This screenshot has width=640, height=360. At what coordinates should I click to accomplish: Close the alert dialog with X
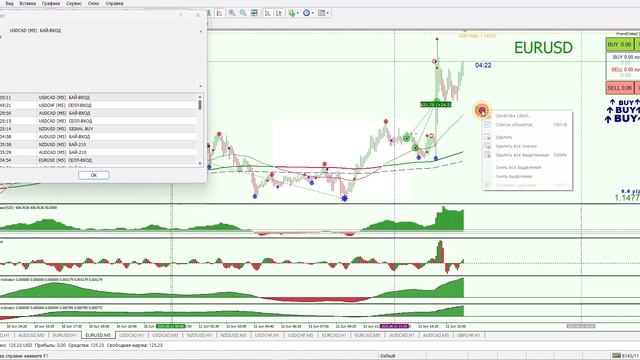click(x=198, y=15)
